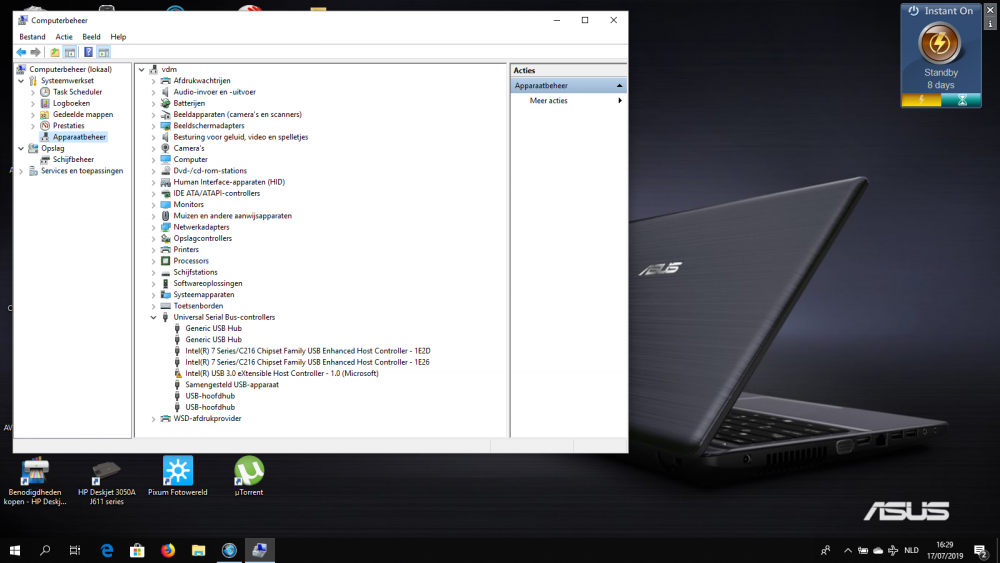Collapse Universal Serial Bus-controllers
This screenshot has height=563, width=1000.
(153, 317)
